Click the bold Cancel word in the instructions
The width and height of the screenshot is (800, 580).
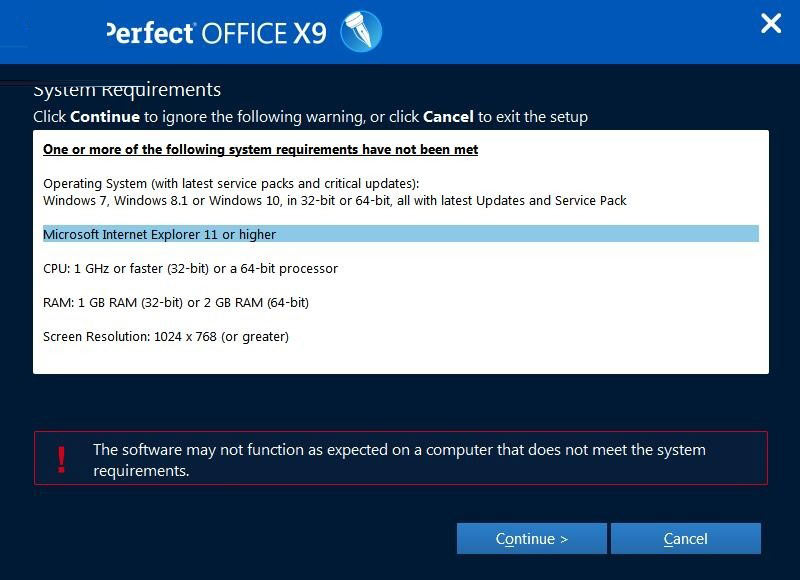(x=448, y=116)
